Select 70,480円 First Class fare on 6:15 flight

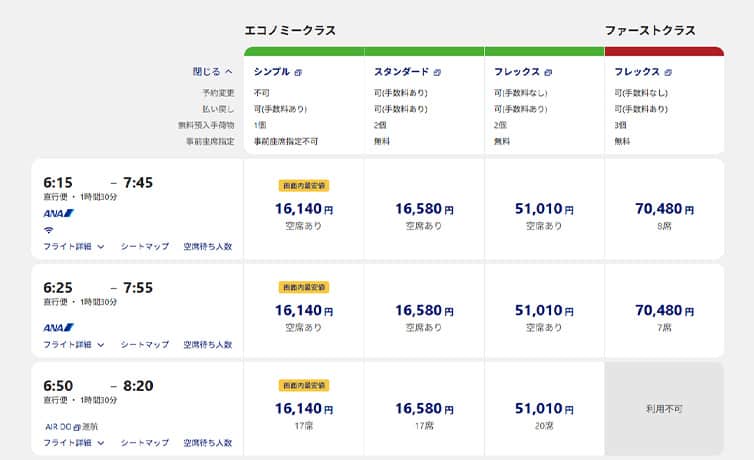point(664,211)
